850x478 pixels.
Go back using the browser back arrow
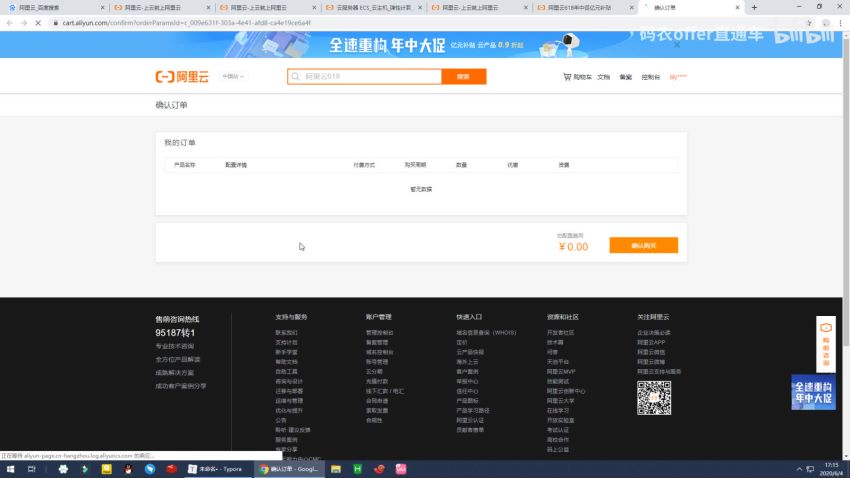point(9,22)
